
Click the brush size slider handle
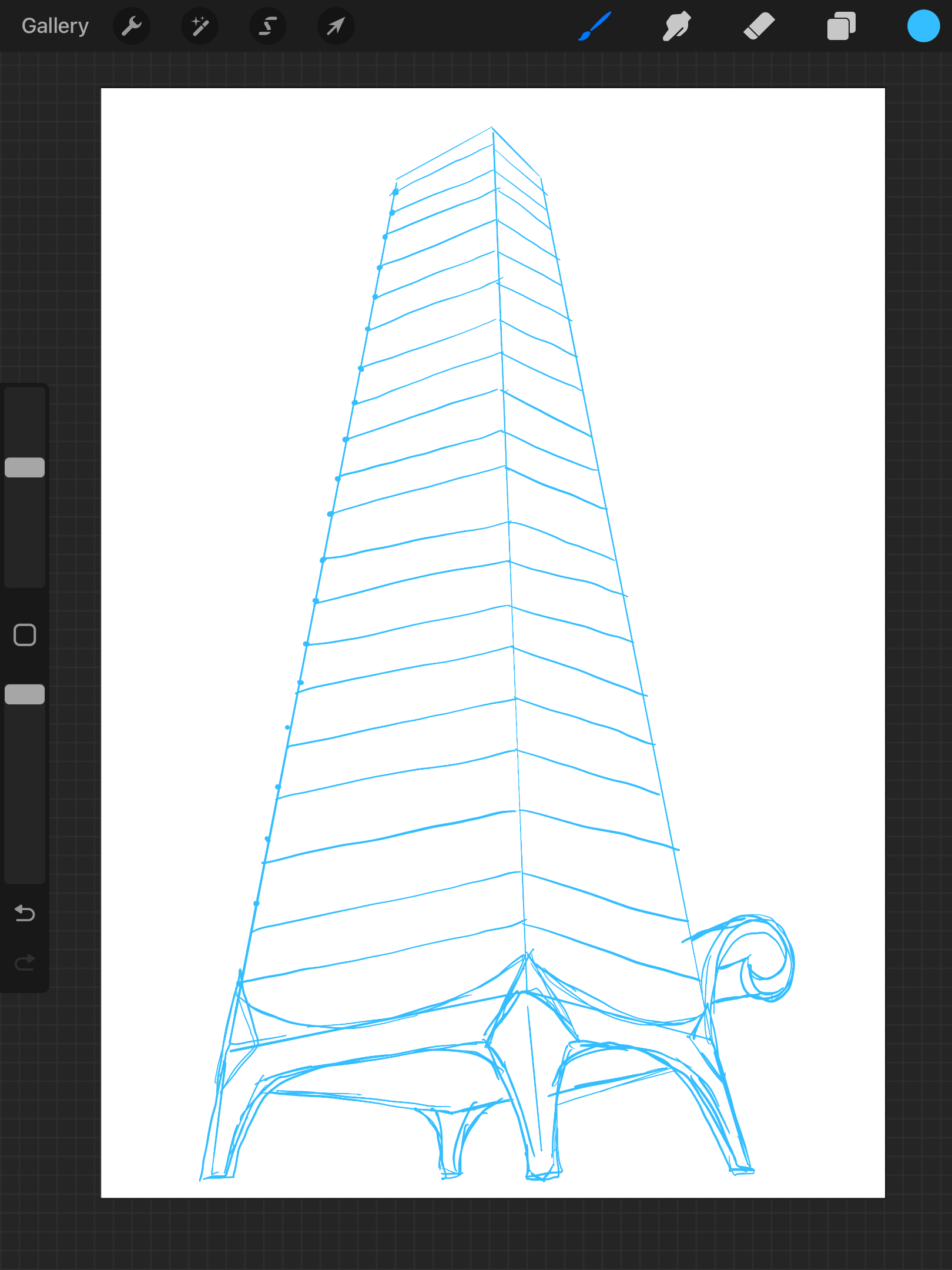point(25,467)
